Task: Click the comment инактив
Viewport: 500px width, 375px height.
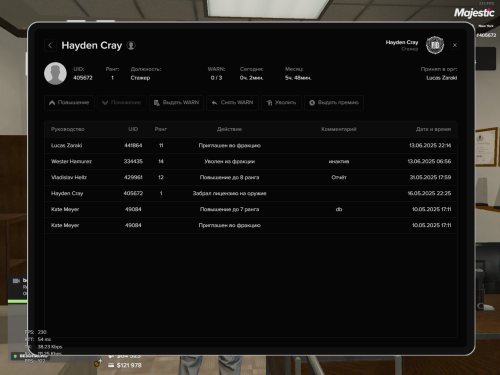Action: pyautogui.click(x=339, y=161)
